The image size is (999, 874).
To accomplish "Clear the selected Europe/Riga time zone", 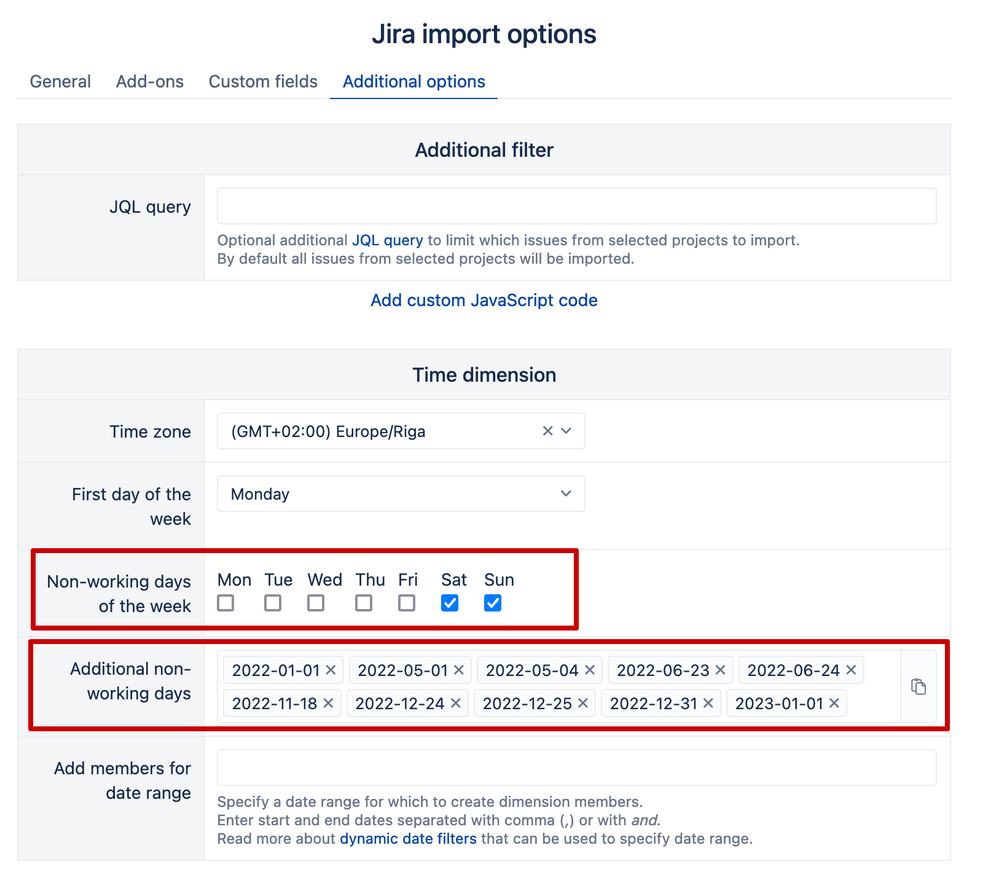I will point(547,431).
